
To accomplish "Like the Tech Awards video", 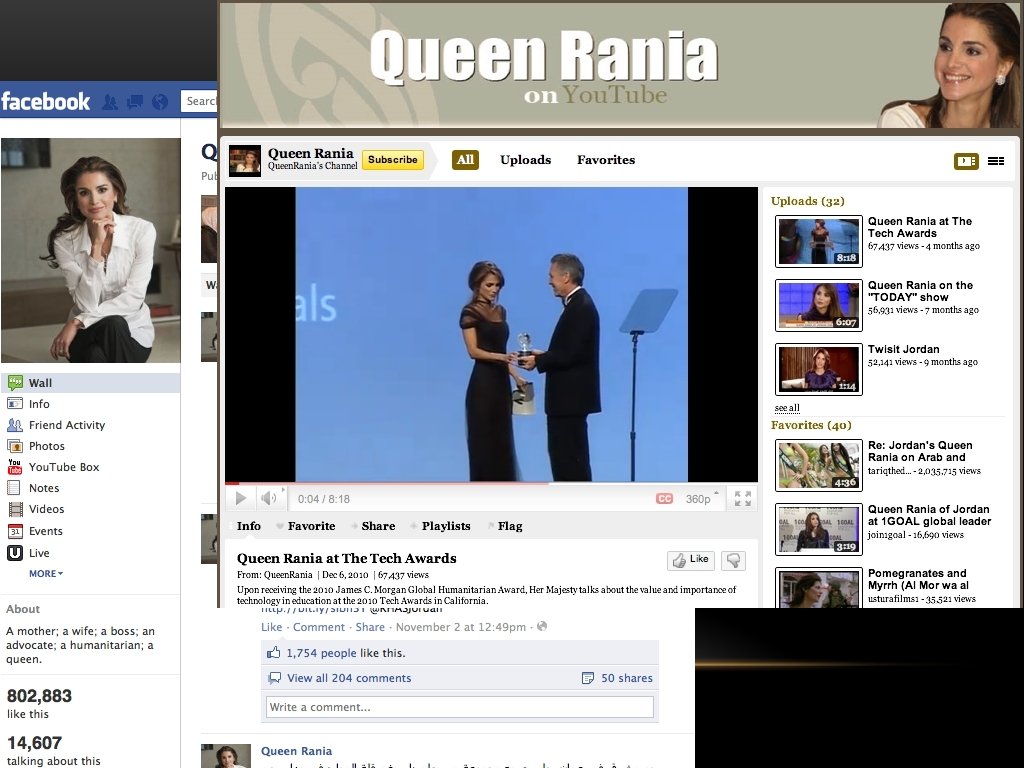I will (691, 560).
